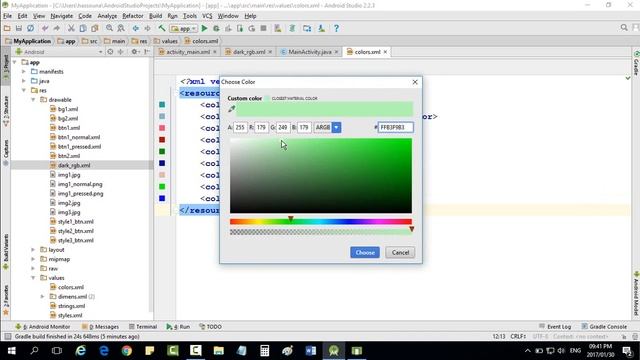
Task: Open the Refactor menu
Action: [133, 16]
